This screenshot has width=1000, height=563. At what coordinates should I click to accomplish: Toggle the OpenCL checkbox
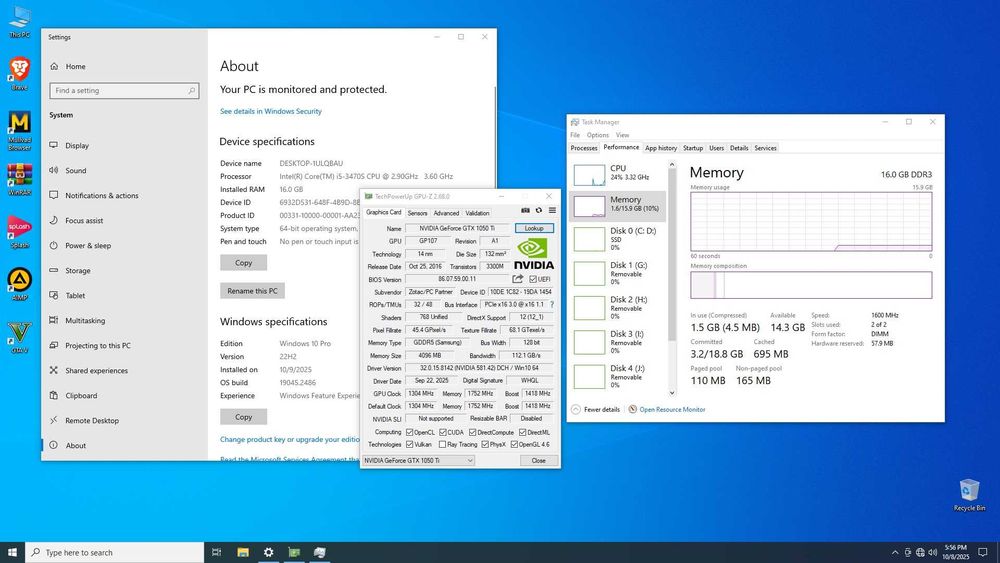point(409,432)
